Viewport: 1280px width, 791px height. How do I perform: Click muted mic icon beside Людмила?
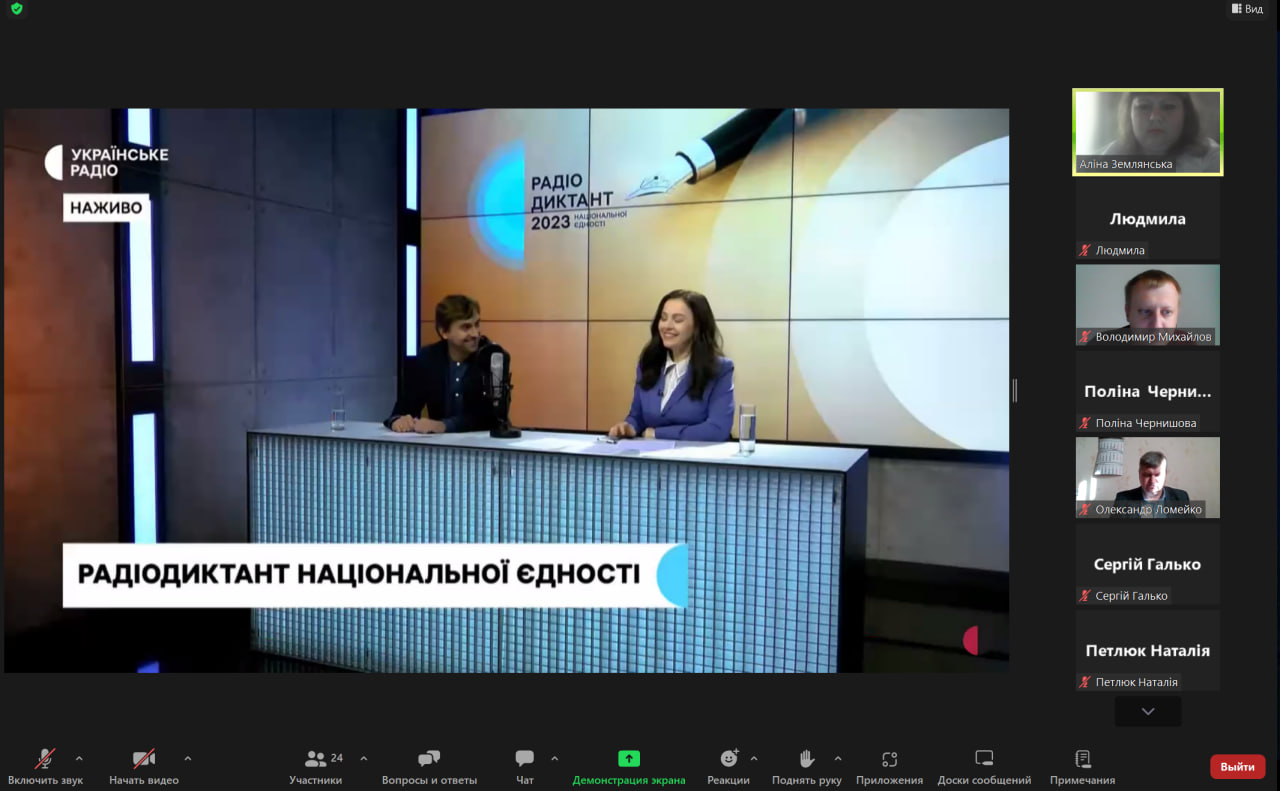pos(1085,250)
